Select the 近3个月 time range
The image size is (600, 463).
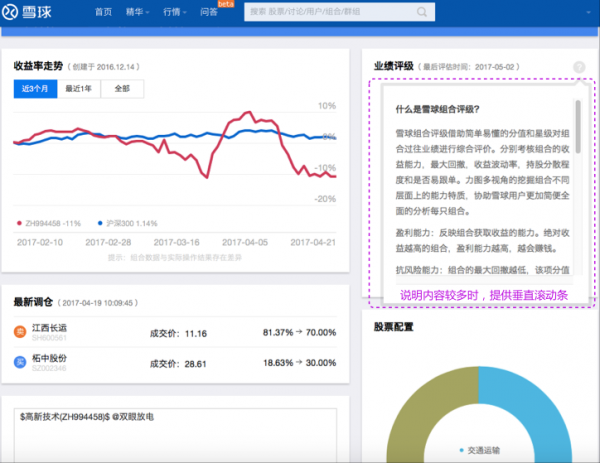[x=36, y=89]
